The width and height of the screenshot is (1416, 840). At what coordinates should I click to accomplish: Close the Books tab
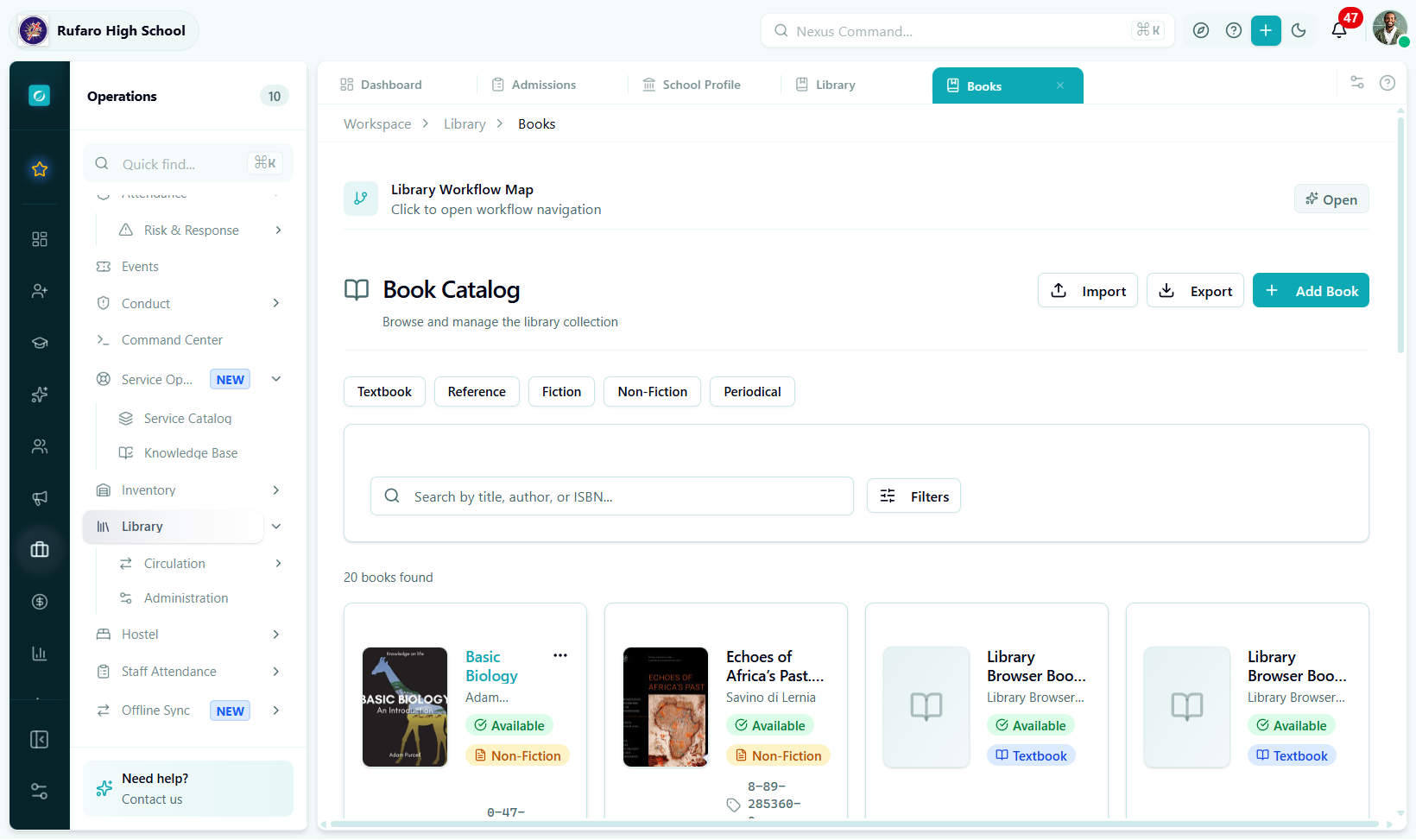1060,85
